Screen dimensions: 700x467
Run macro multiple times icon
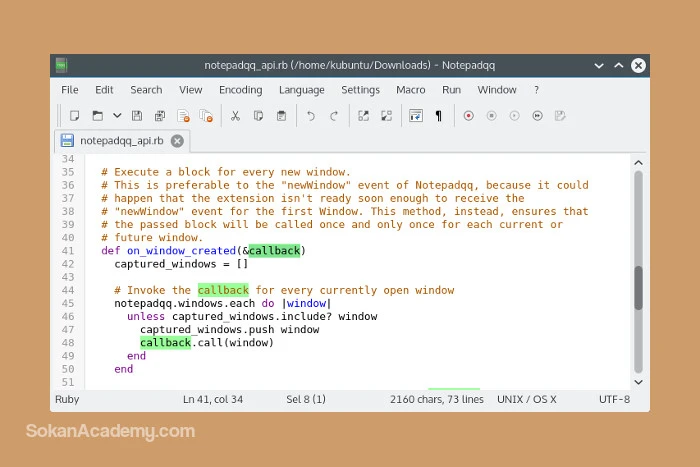538,116
